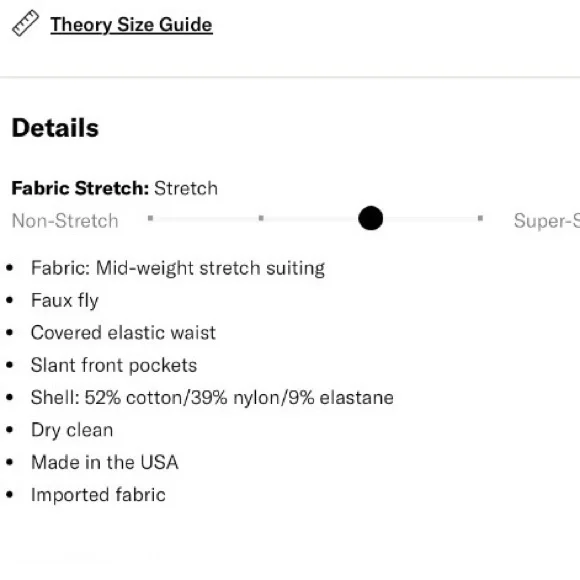This screenshot has width=580, height=580.
Task: Click the horizontal divider above Details
Action: point(290,77)
